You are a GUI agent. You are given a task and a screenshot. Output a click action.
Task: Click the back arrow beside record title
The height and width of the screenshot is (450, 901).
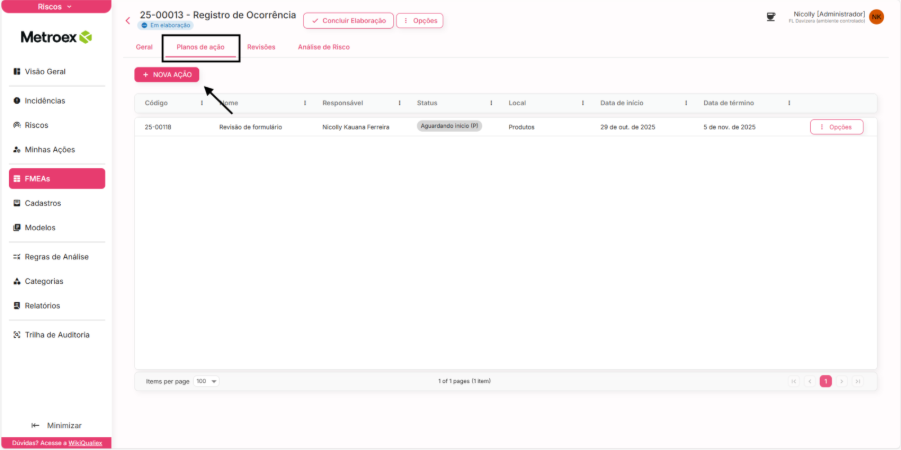click(x=128, y=20)
